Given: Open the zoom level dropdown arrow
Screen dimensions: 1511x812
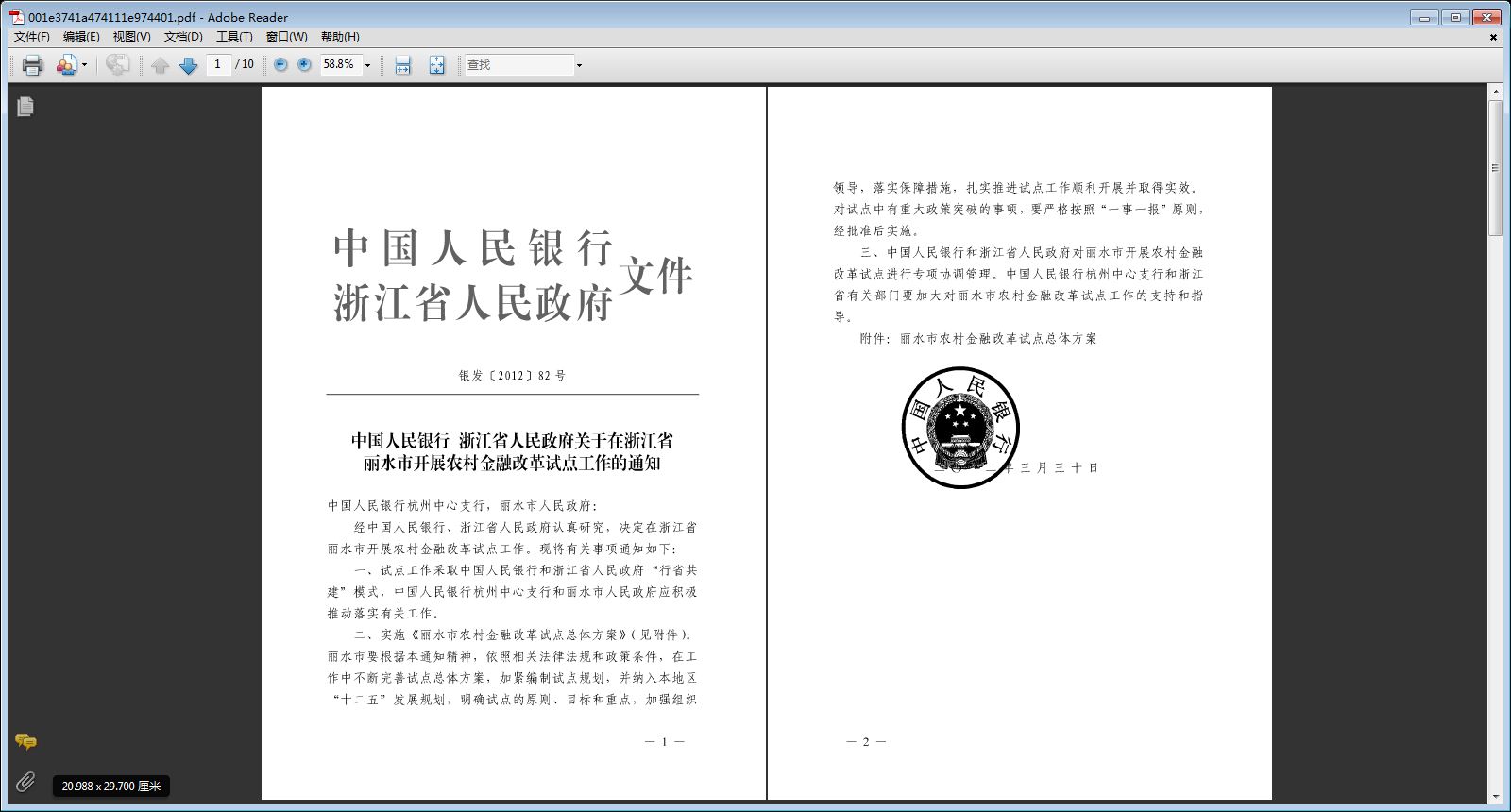Looking at the screenshot, I should point(368,65).
